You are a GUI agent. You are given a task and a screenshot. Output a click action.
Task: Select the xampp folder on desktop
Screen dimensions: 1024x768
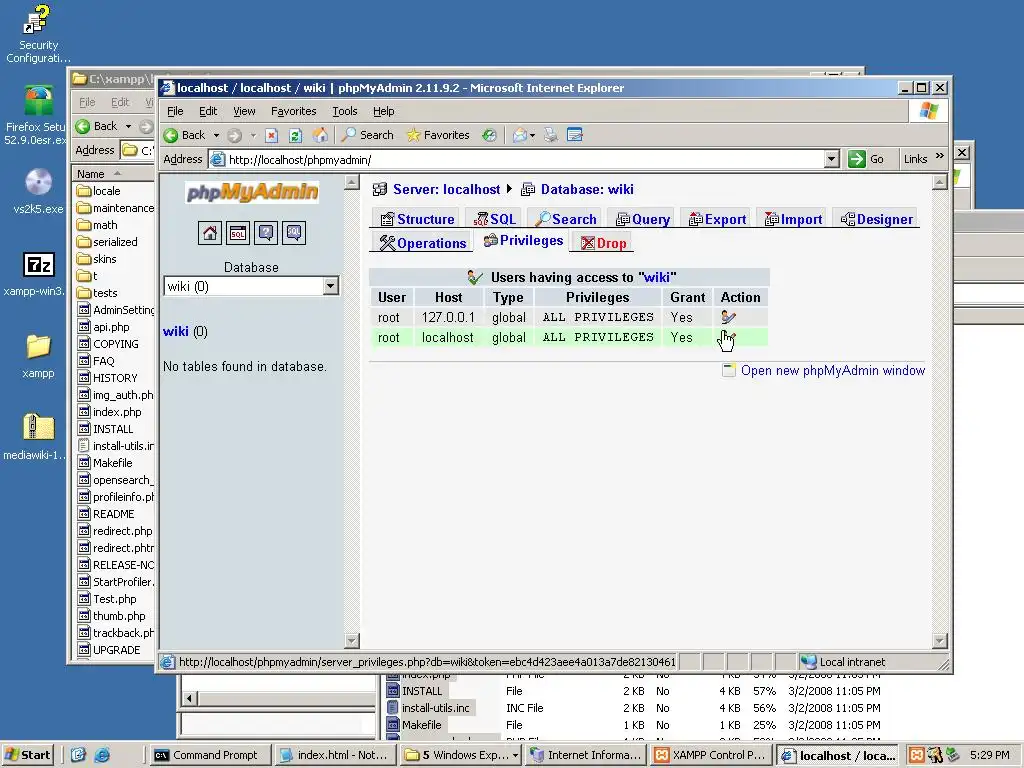click(x=38, y=356)
